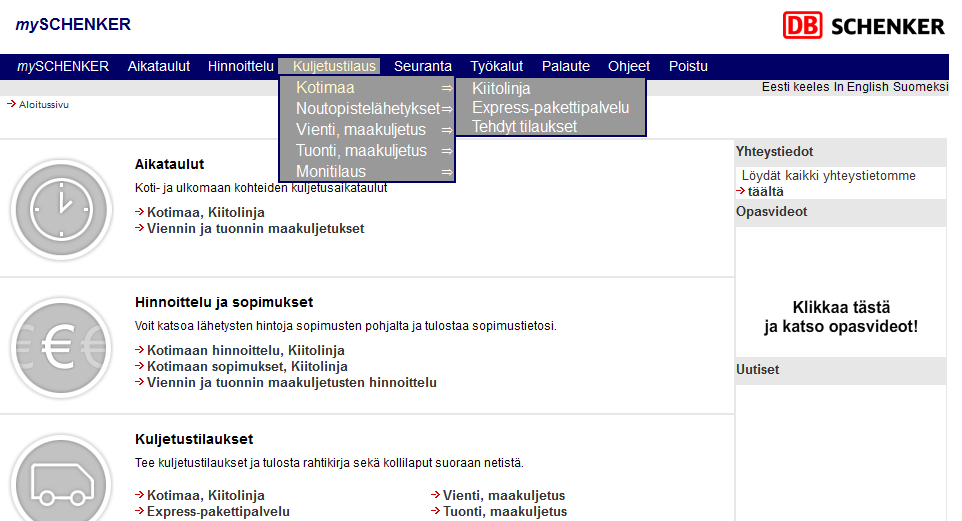Viewport: 962px width, 521px height.
Task: Click the Aloitussivu breadcrumb link
Action: [44, 104]
